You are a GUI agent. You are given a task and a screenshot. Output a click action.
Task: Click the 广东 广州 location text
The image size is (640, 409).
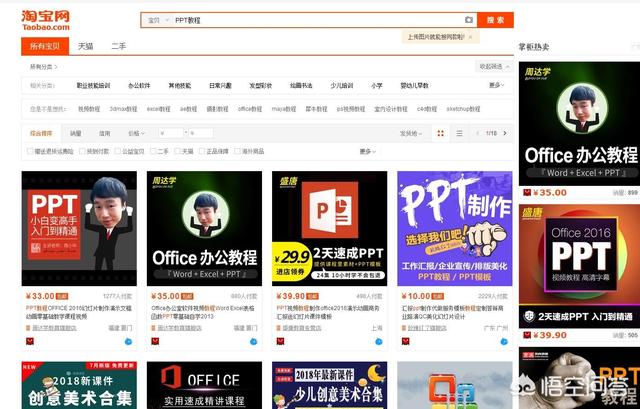pos(496,328)
